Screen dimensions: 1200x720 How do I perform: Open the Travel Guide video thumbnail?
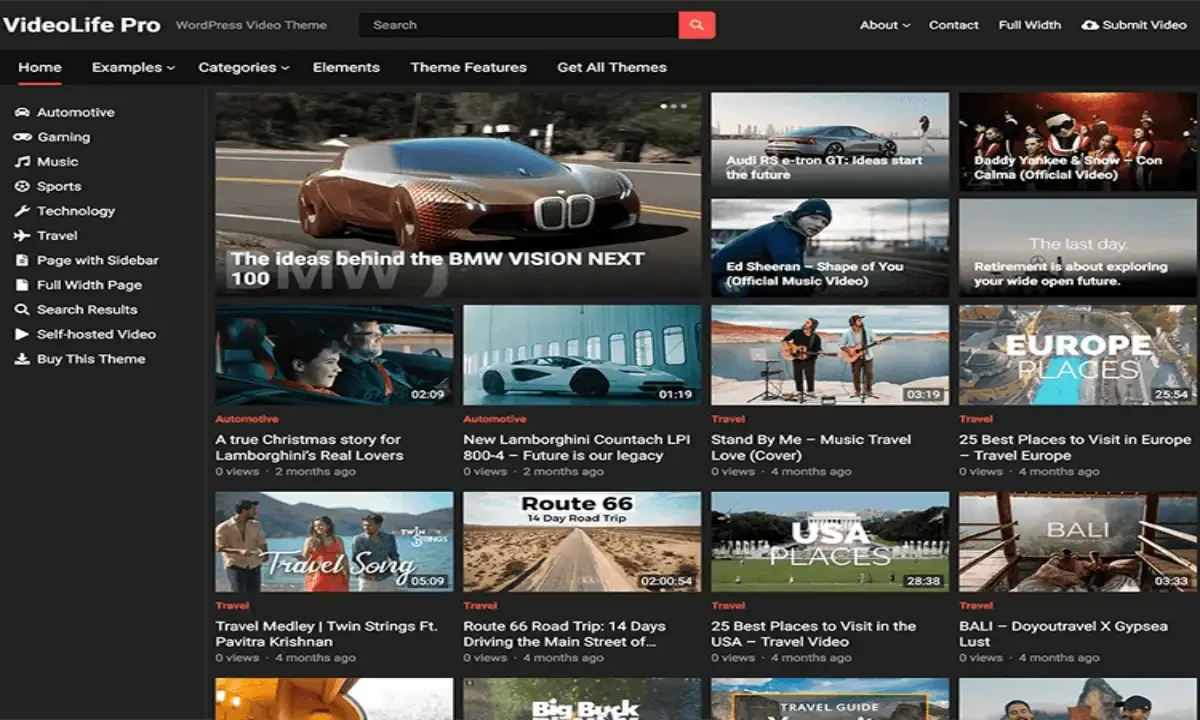point(830,699)
